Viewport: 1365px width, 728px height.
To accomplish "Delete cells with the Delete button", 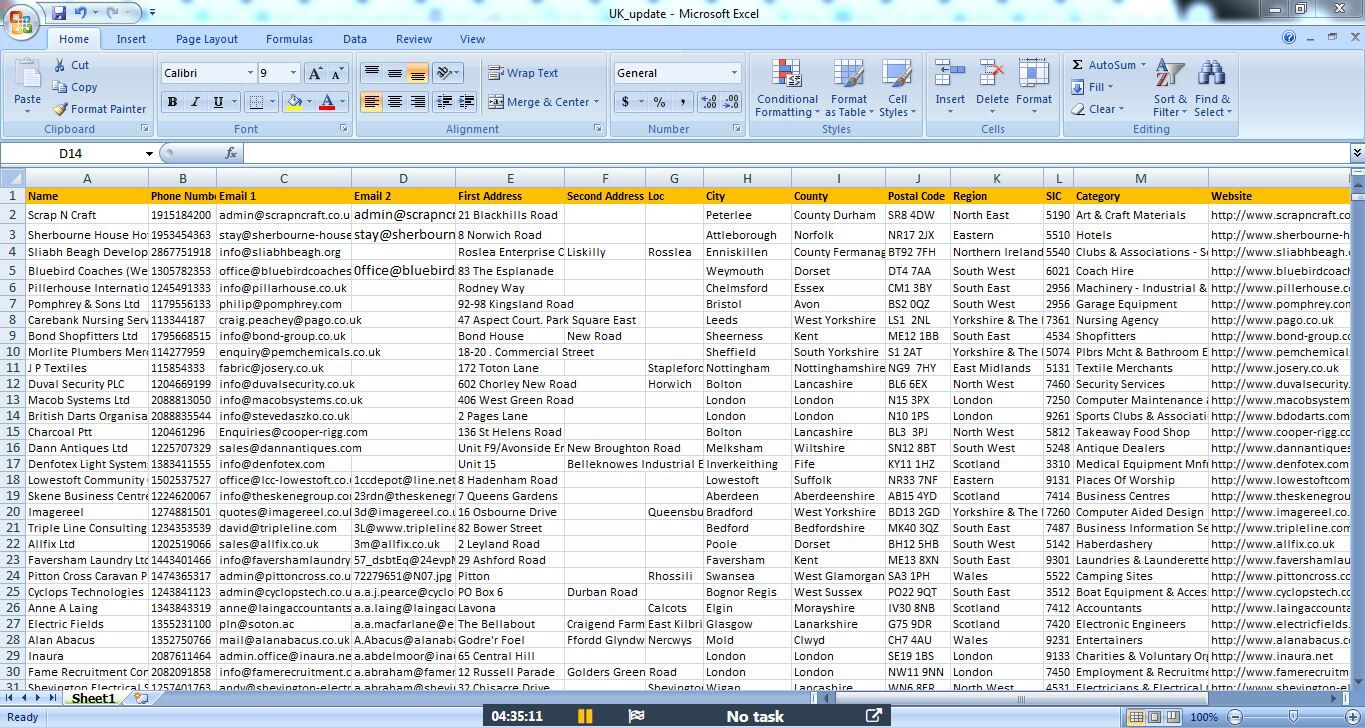I will tap(992, 88).
